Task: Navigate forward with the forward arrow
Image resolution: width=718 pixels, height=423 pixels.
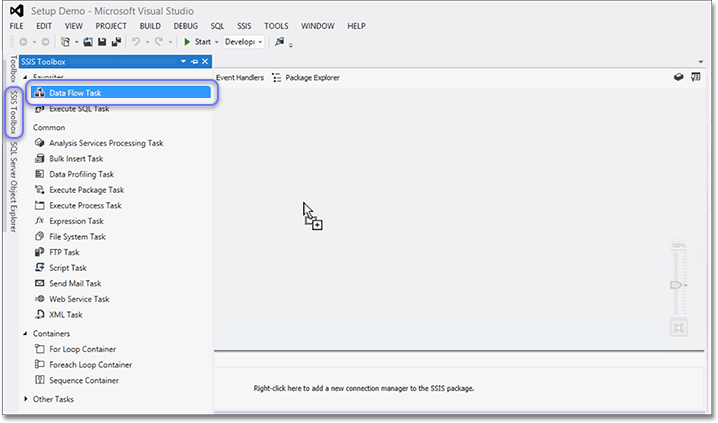Action: tap(45, 42)
